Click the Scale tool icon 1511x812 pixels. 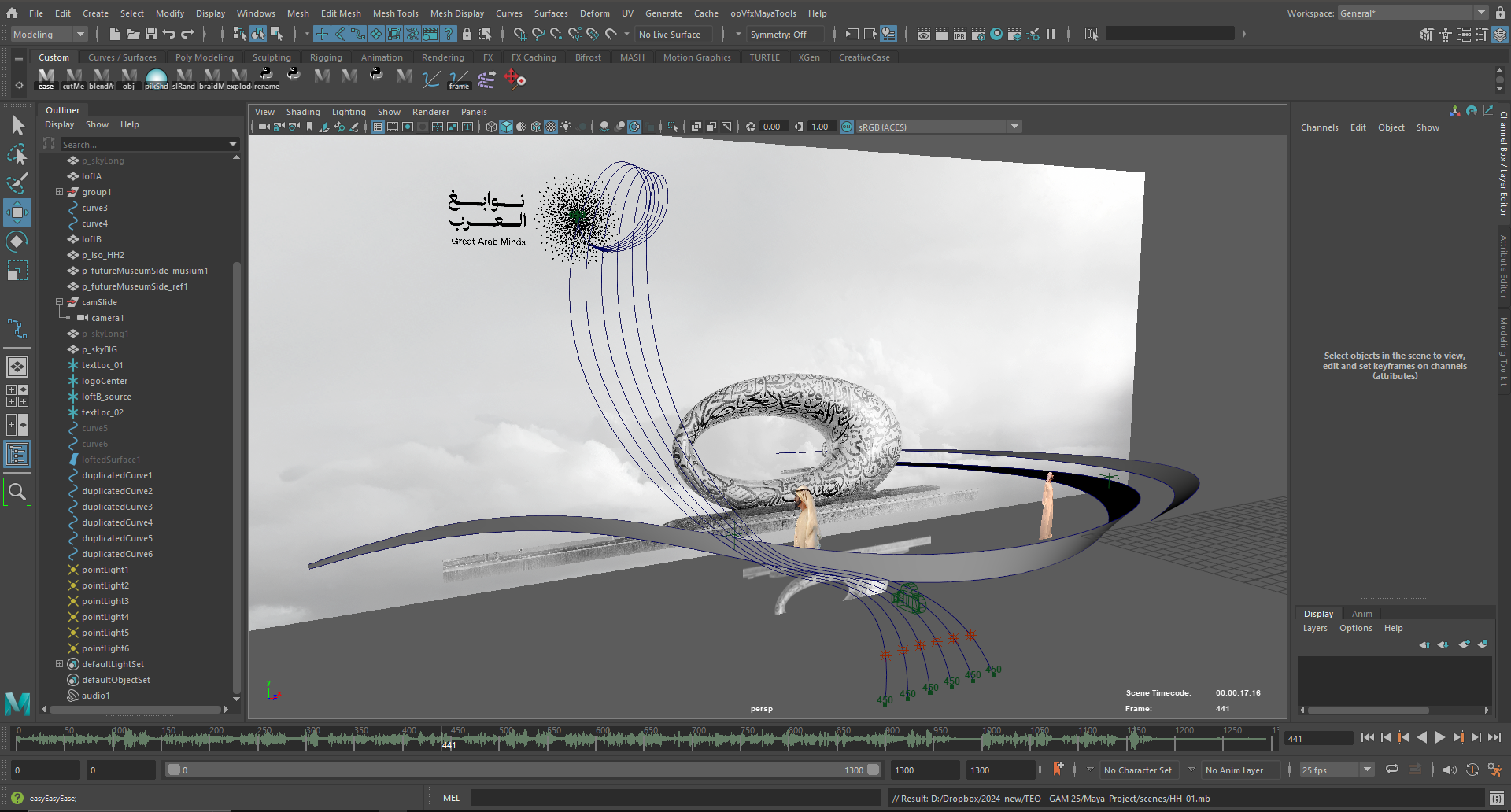pos(17,271)
